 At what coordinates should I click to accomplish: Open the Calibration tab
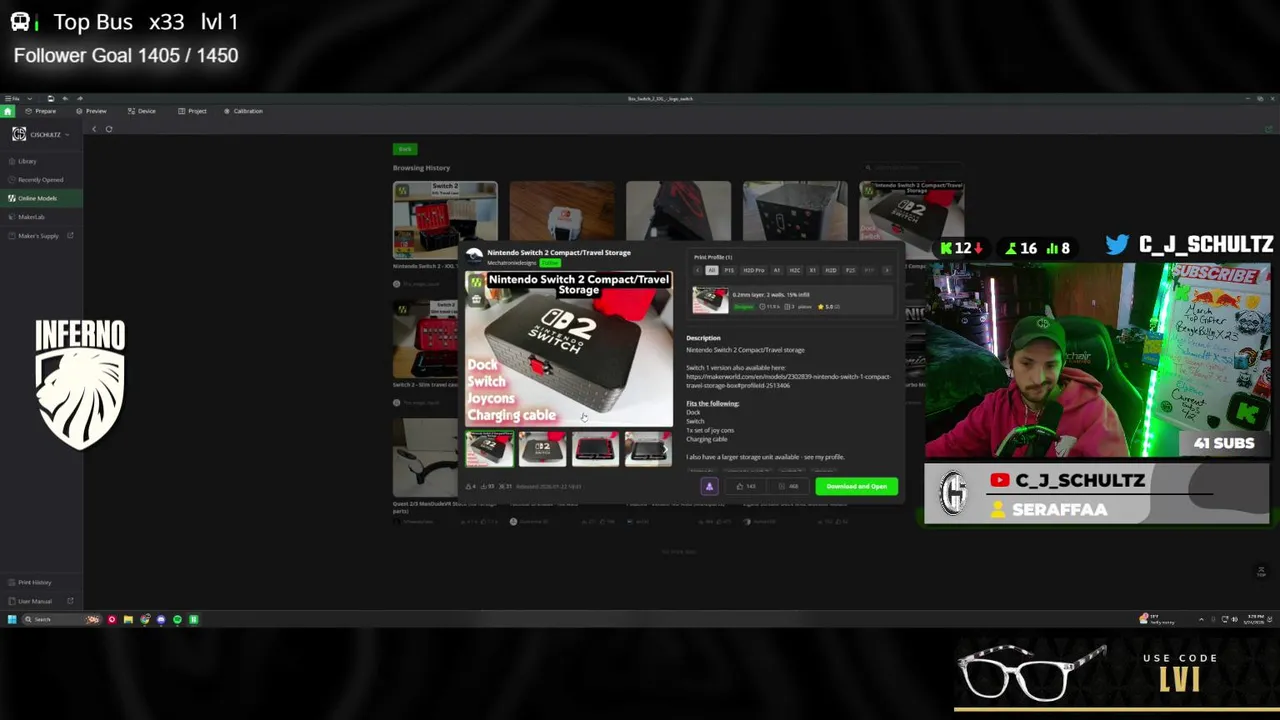pos(243,111)
